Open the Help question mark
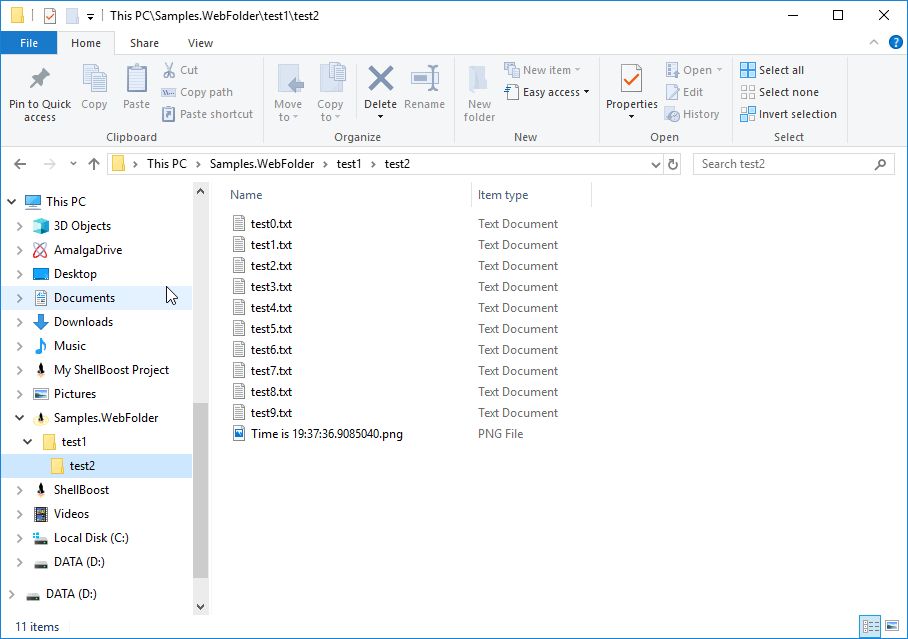Image resolution: width=908 pixels, height=639 pixels. tap(895, 42)
